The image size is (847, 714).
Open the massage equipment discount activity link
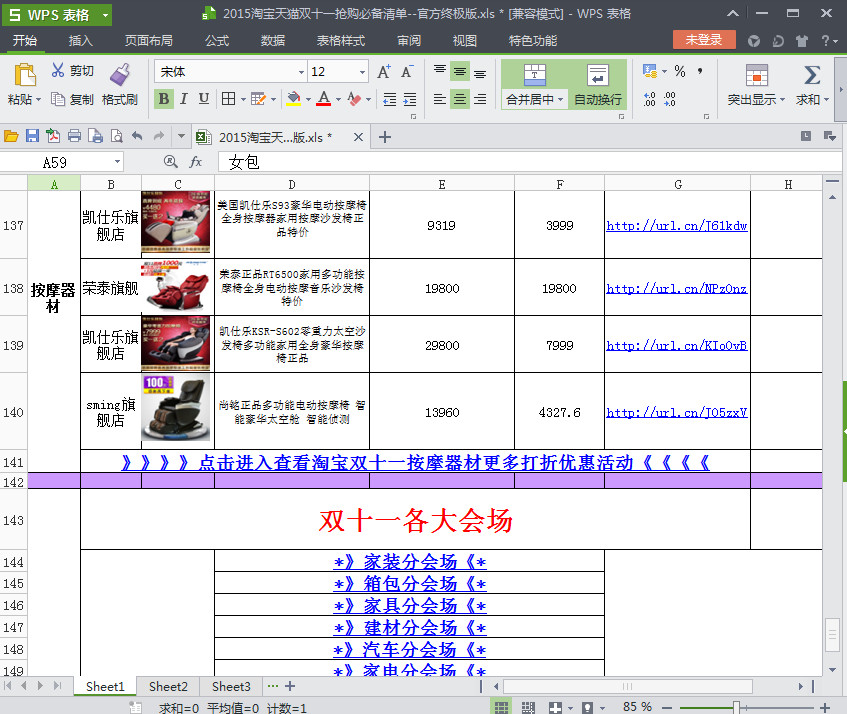click(x=415, y=462)
